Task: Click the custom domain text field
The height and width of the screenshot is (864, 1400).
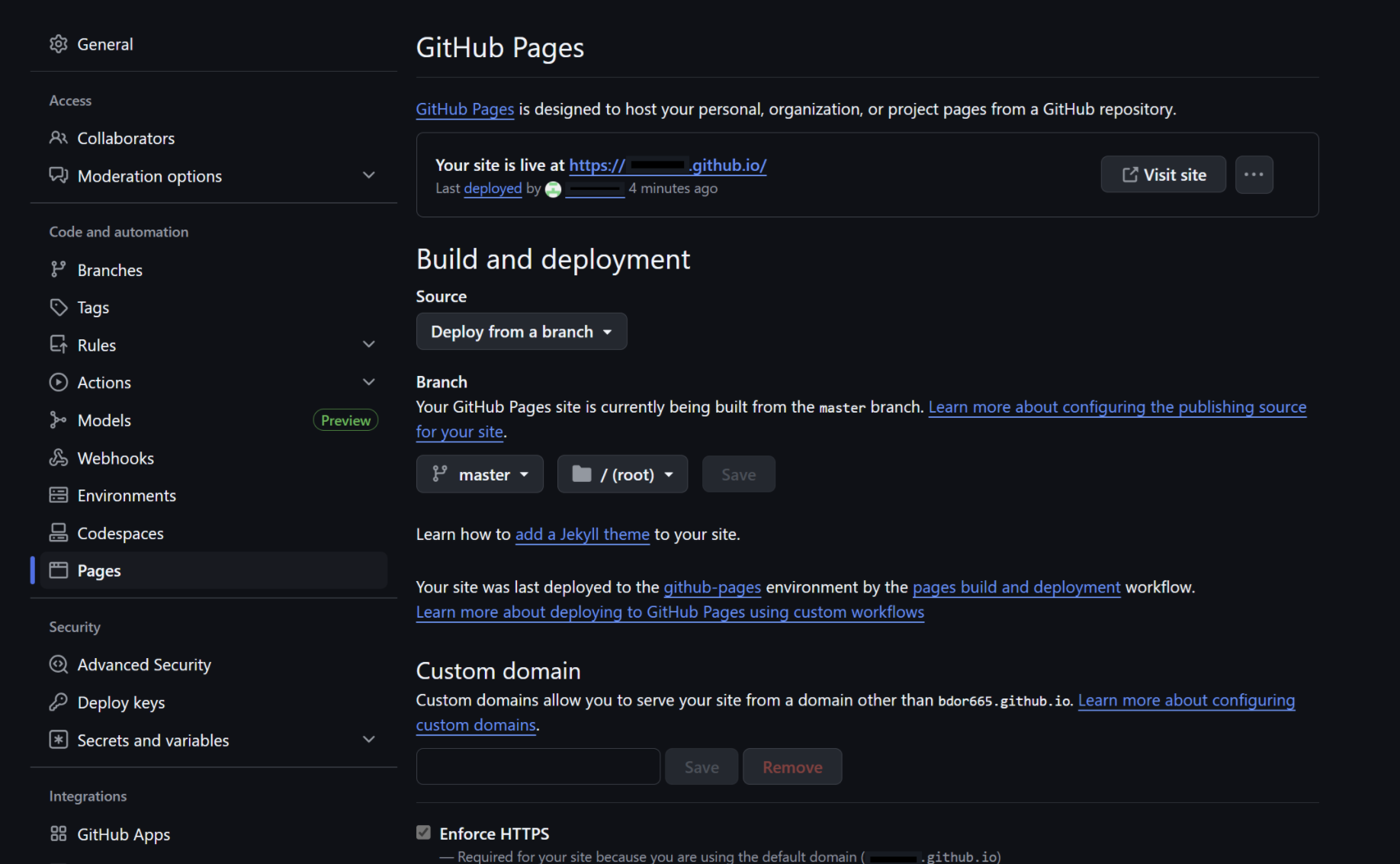Action: 538,766
